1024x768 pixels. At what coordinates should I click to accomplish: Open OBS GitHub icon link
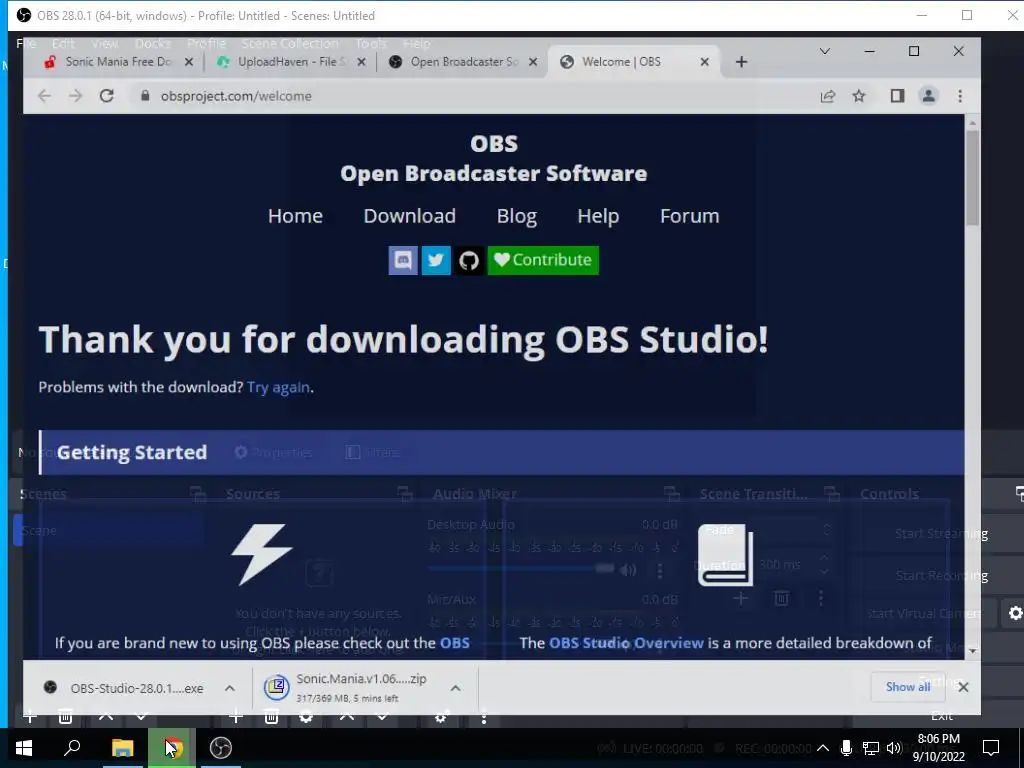[x=469, y=260]
